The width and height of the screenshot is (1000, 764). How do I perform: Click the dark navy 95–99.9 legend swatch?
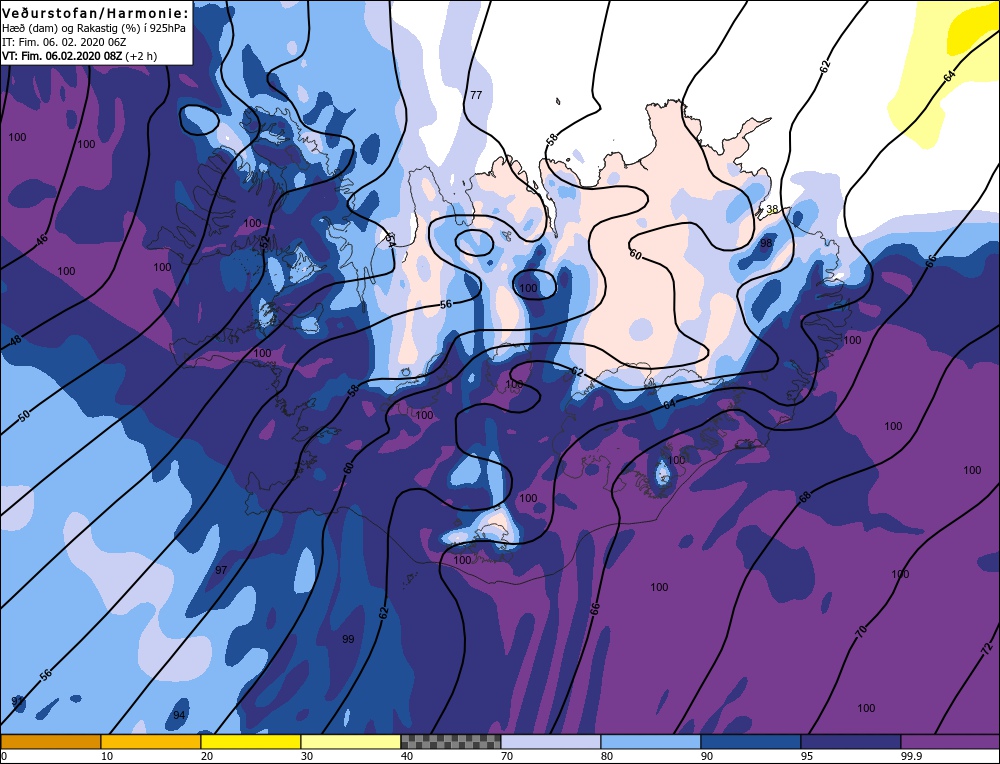(851, 742)
